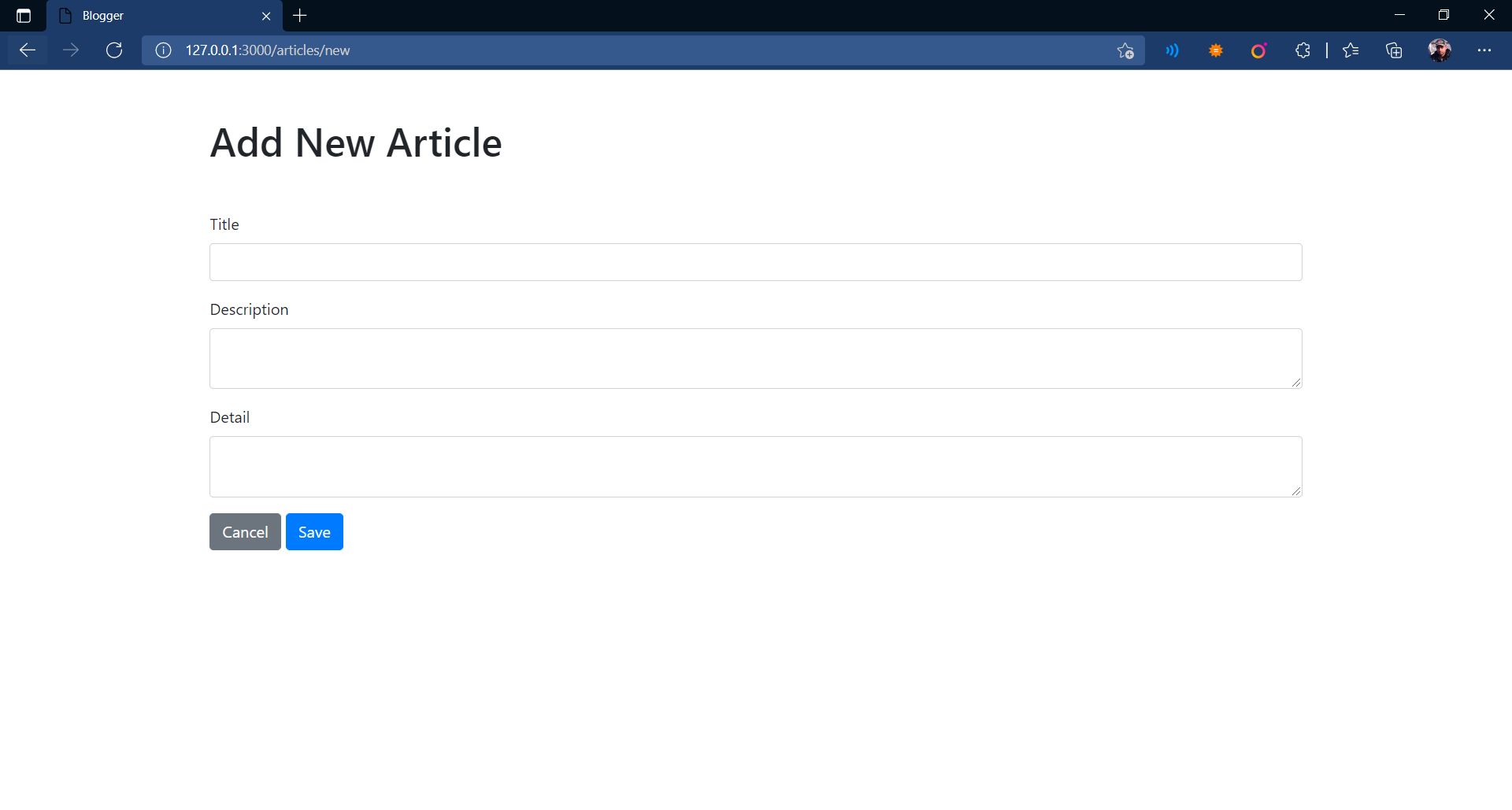Screen dimensions: 1512x810
Task: Open the profile avatar picture
Action: (1440, 50)
